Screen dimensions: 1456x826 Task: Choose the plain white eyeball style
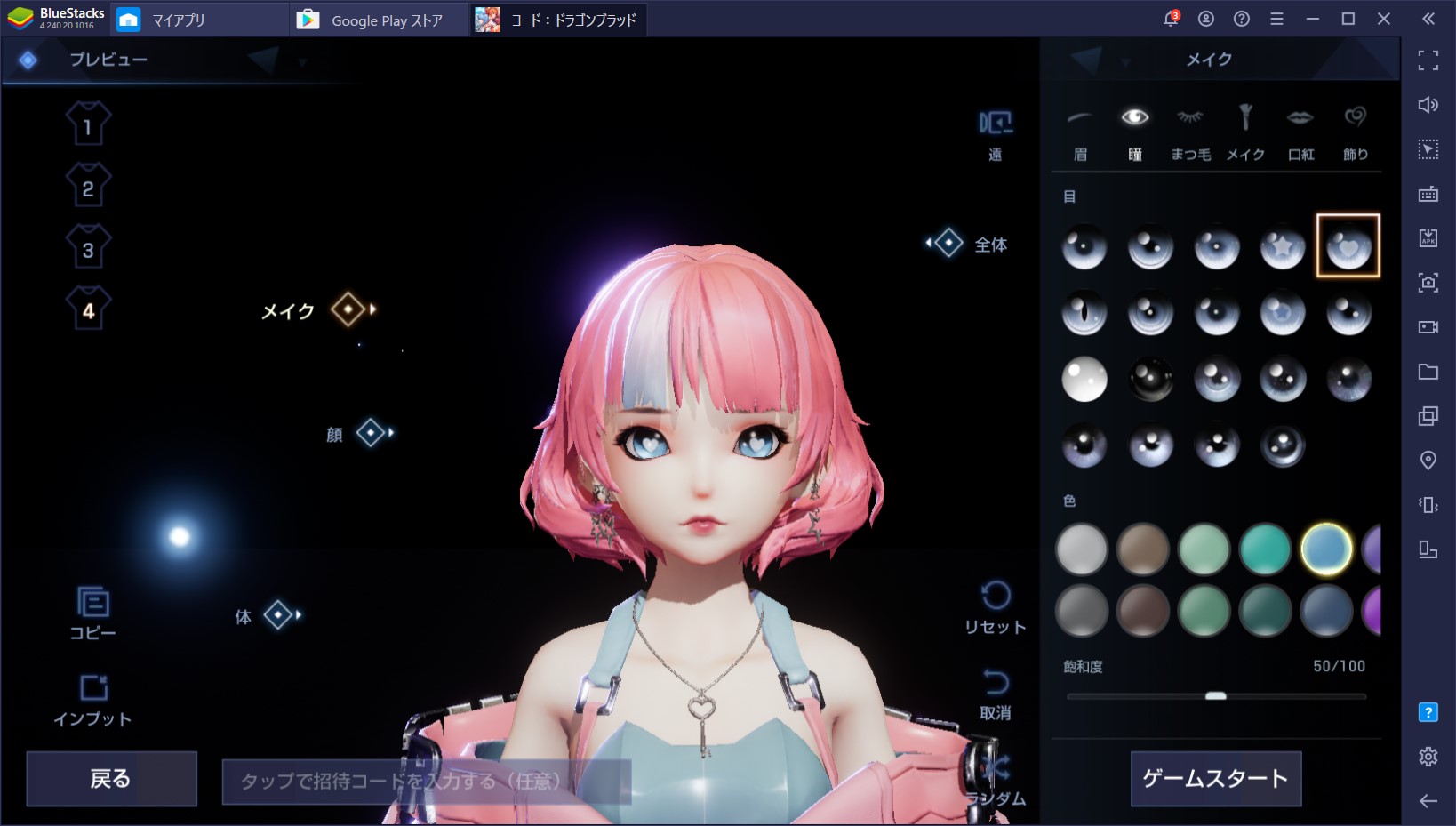coord(1084,379)
